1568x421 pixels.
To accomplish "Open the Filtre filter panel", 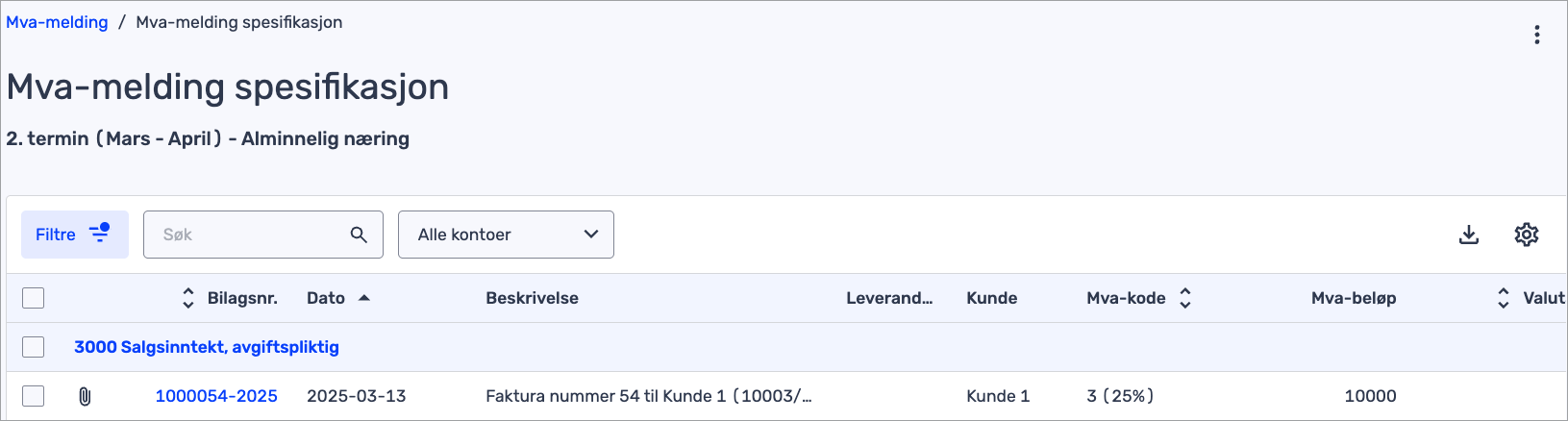I will (75, 235).
